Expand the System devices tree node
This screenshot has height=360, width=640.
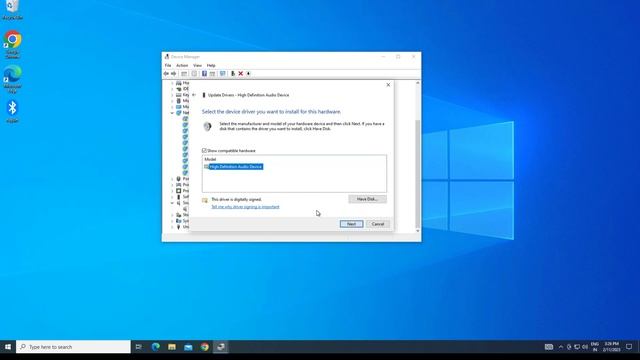point(172,221)
